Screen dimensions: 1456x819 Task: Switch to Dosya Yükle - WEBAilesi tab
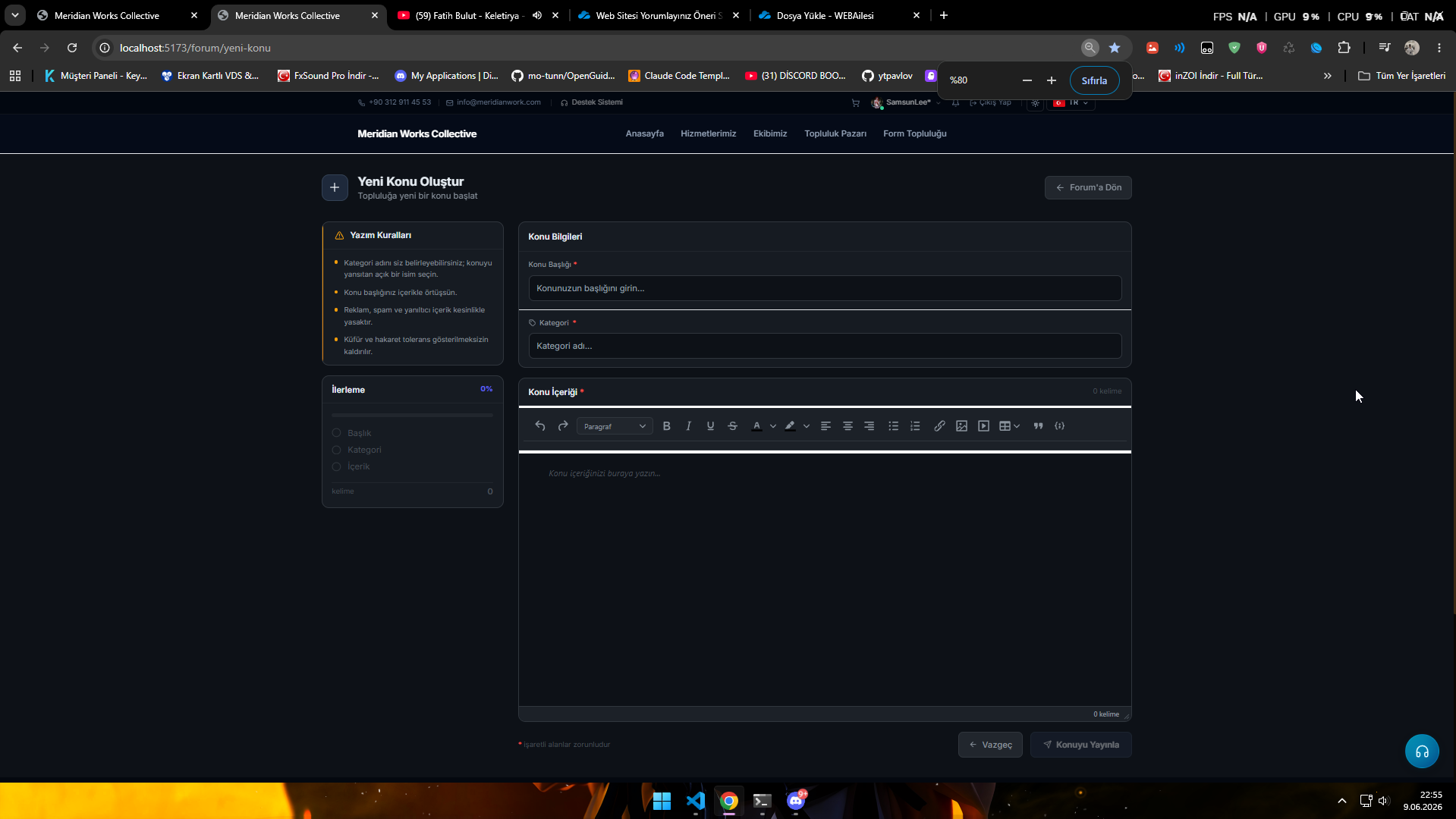827,15
